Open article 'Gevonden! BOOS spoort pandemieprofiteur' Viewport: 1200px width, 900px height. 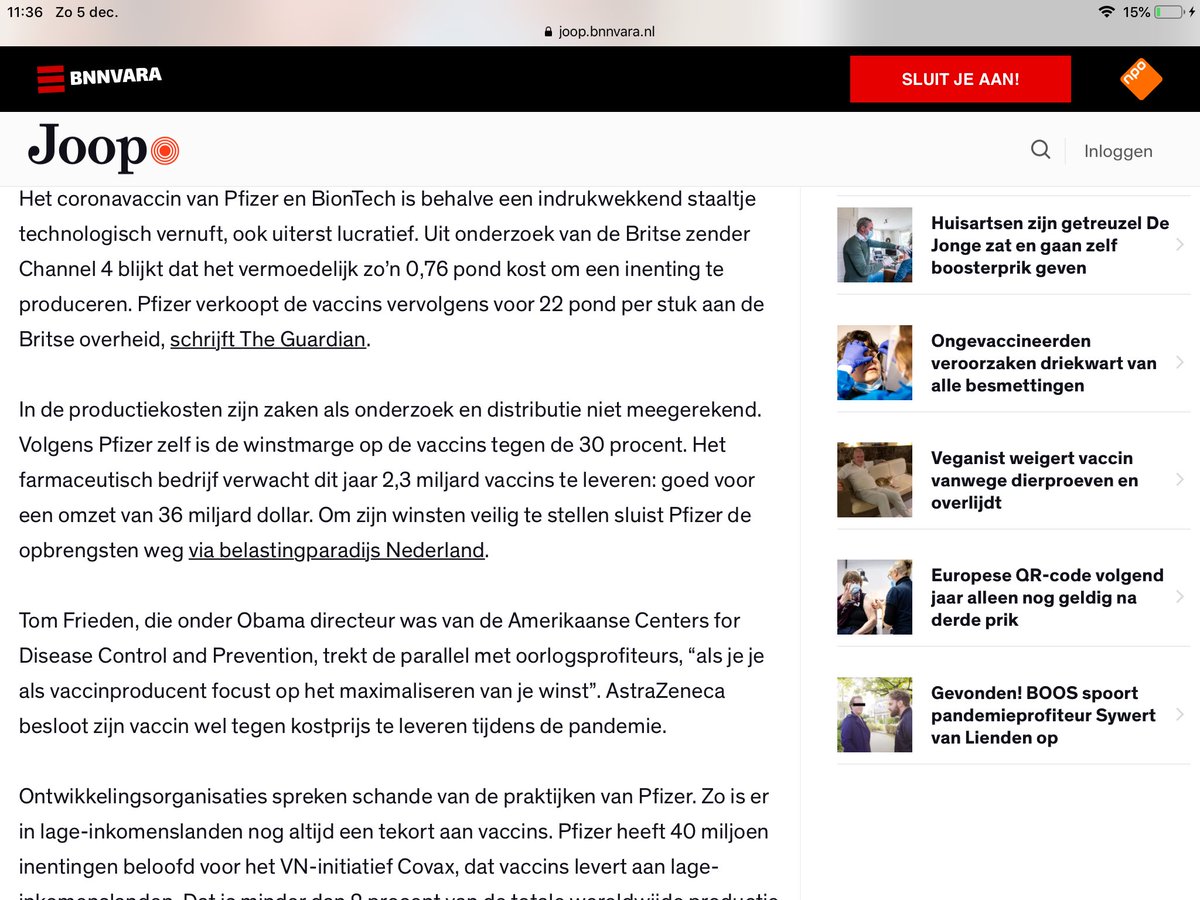(x=1043, y=715)
